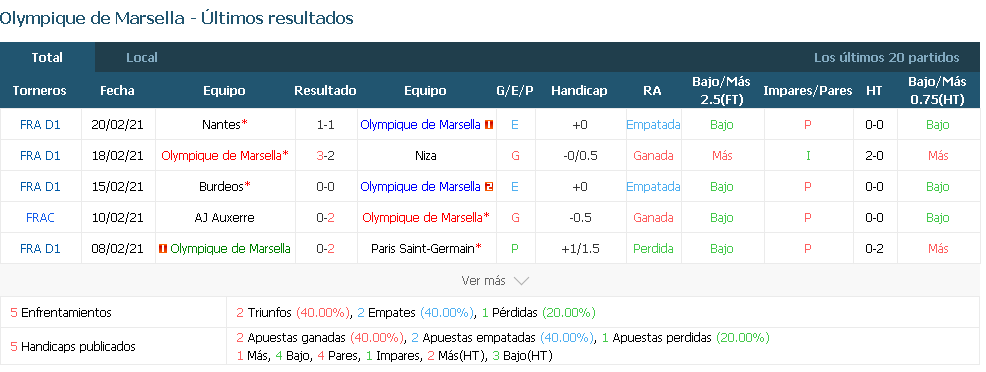Open the Los últimos 20 partidos selector
Viewport: 986px width, 372px height.
[887, 58]
